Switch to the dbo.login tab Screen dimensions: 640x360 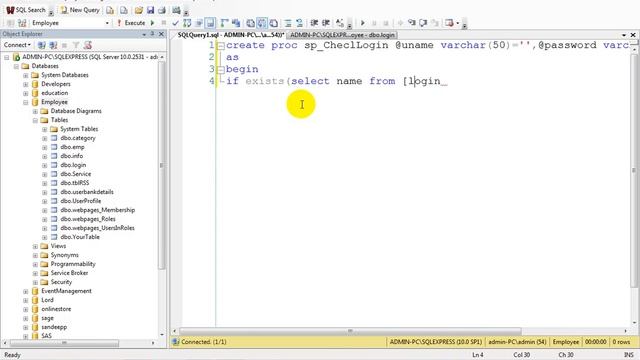tap(342, 35)
